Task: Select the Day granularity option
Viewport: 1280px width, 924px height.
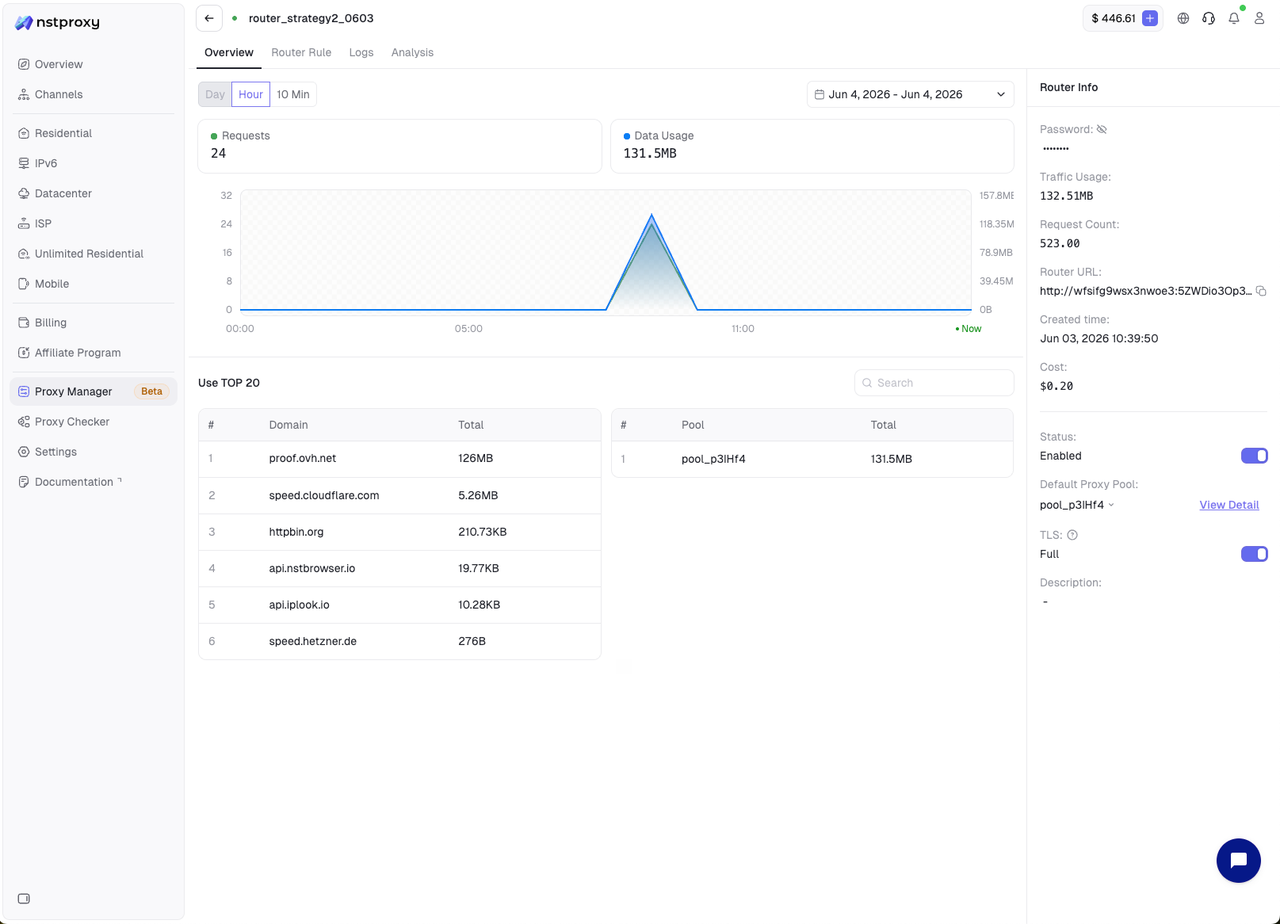Action: (215, 95)
